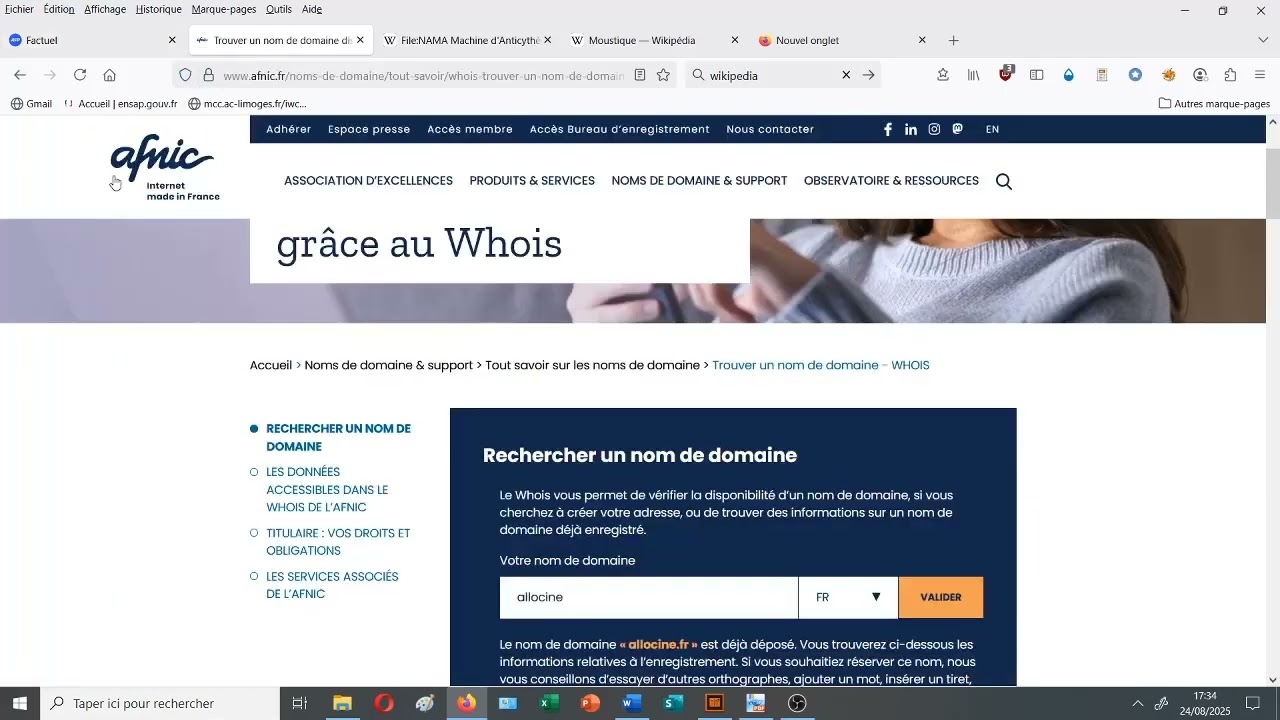Reload the current page
The width and height of the screenshot is (1280, 720).
click(80, 75)
